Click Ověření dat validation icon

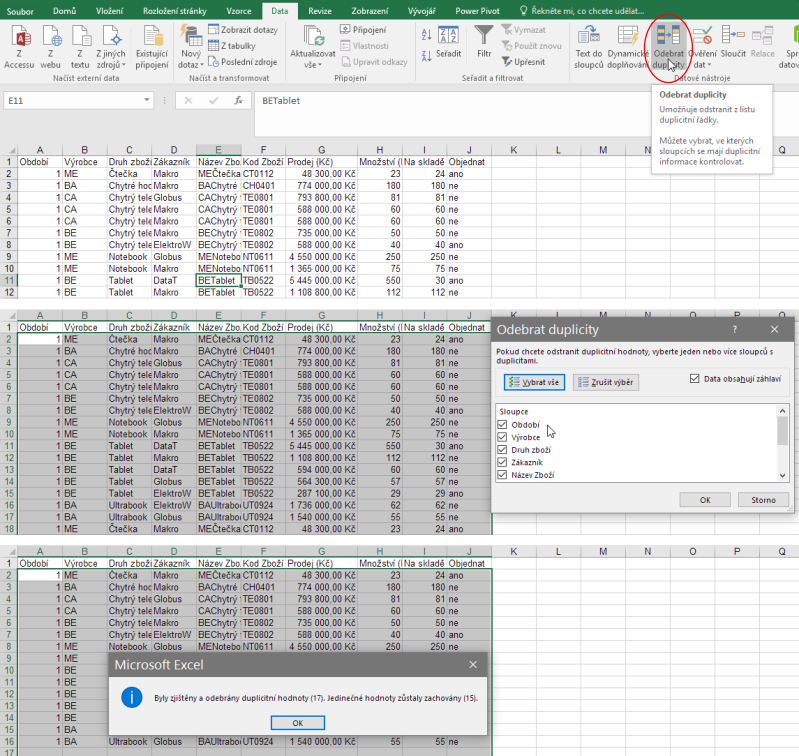tap(702, 47)
